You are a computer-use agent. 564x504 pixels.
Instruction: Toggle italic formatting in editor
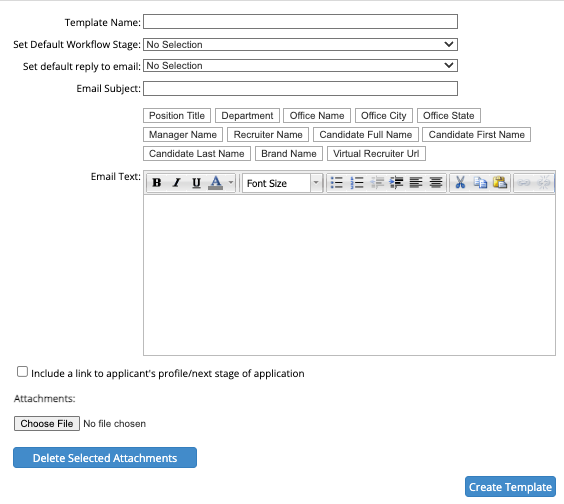(177, 183)
